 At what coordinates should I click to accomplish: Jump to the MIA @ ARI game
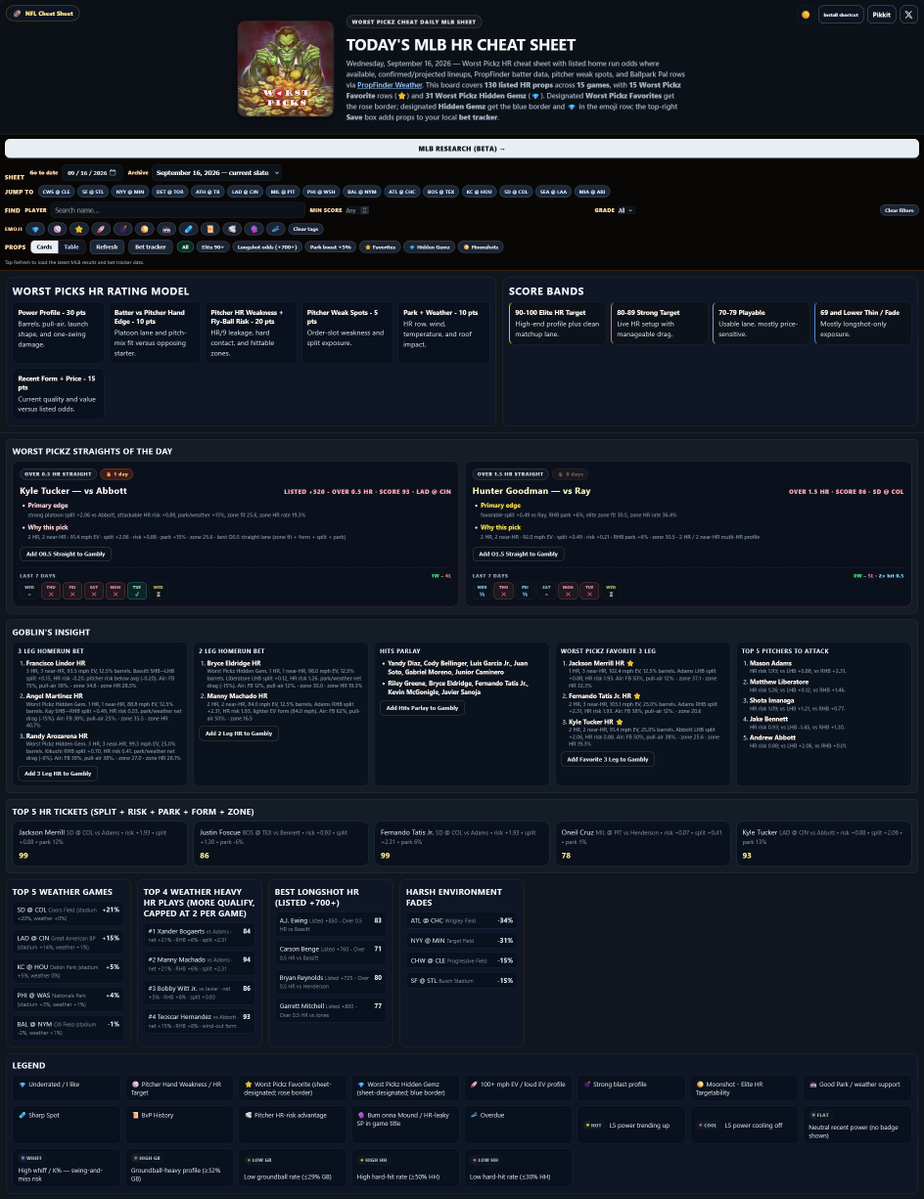pyautogui.click(x=593, y=192)
